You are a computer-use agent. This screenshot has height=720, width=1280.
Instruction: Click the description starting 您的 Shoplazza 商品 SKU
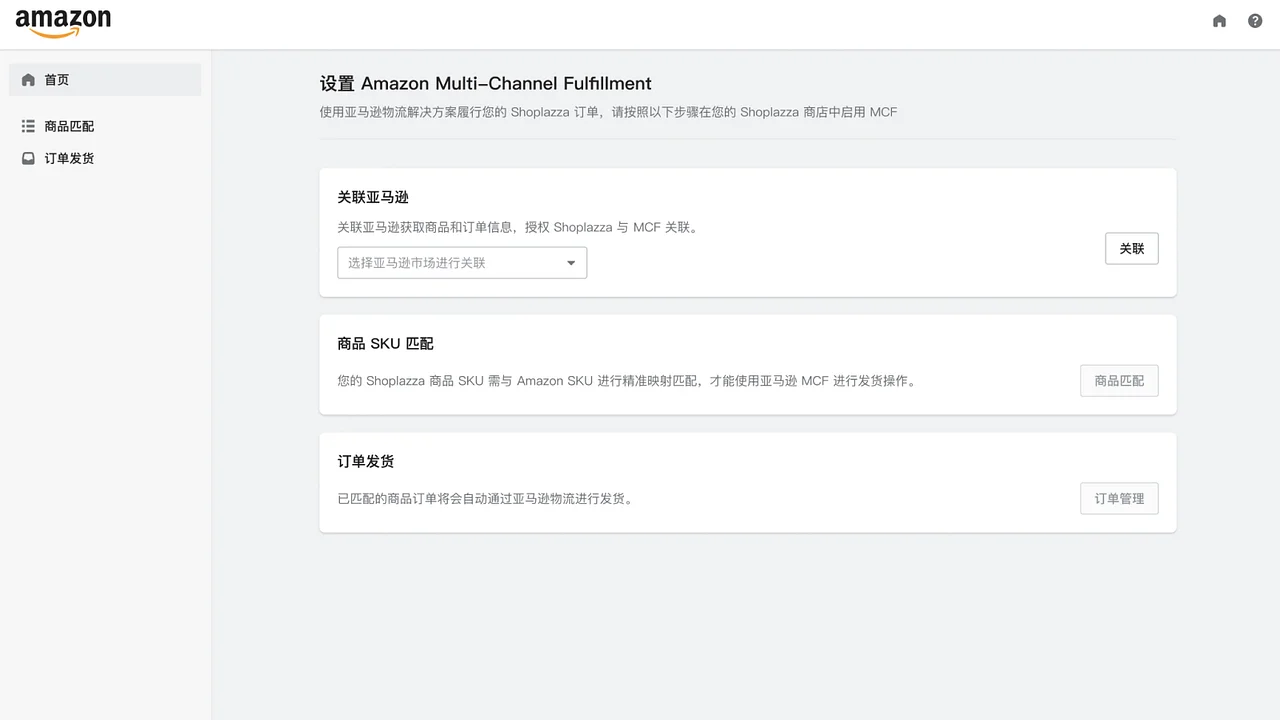click(627, 381)
